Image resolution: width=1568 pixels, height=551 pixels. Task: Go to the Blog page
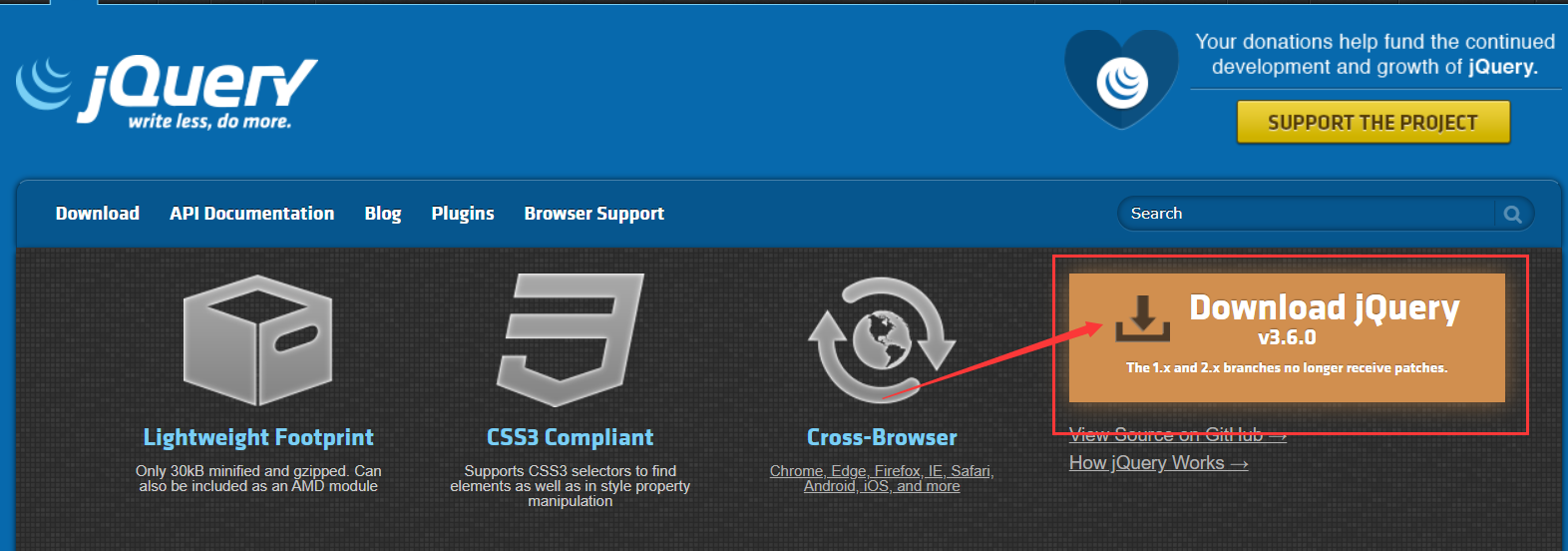(383, 214)
